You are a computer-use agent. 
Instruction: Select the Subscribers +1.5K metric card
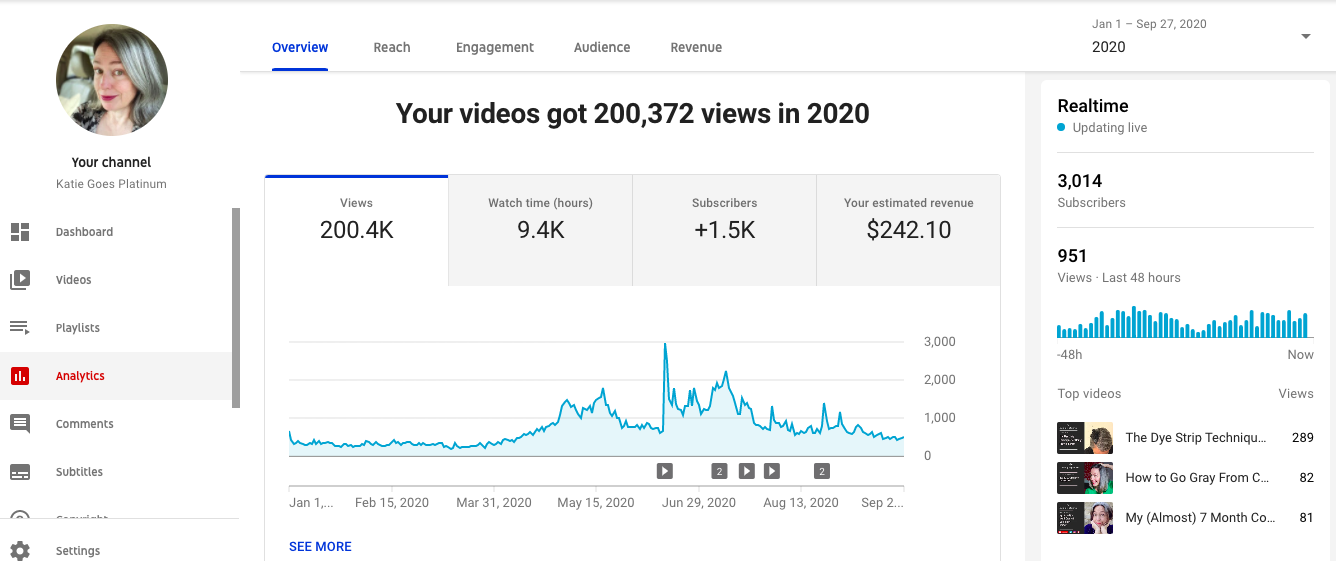(x=724, y=230)
